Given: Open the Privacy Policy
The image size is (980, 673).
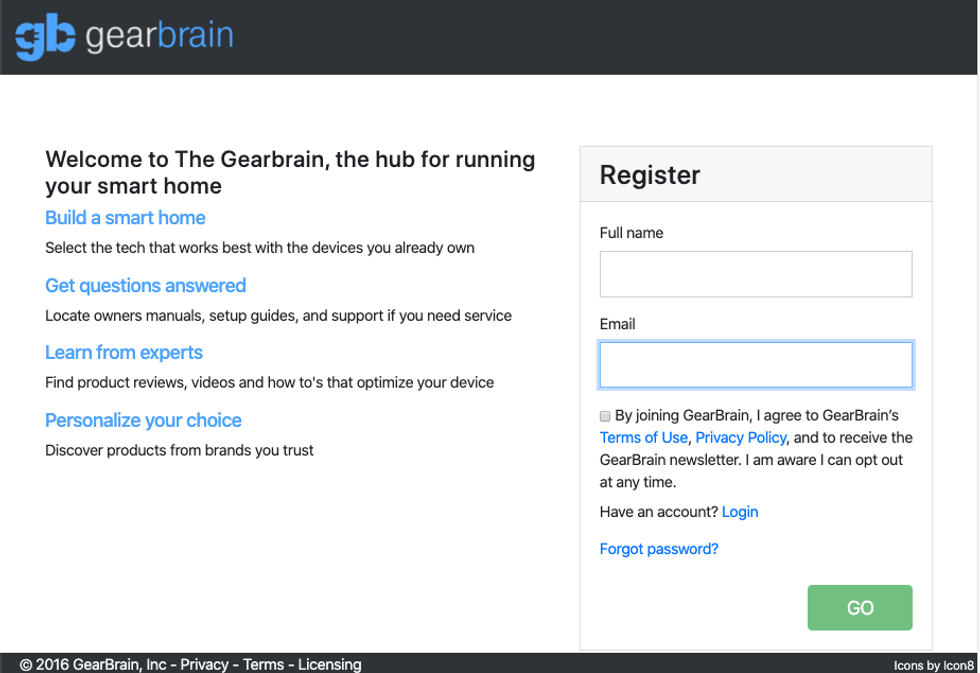Looking at the screenshot, I should click(740, 437).
